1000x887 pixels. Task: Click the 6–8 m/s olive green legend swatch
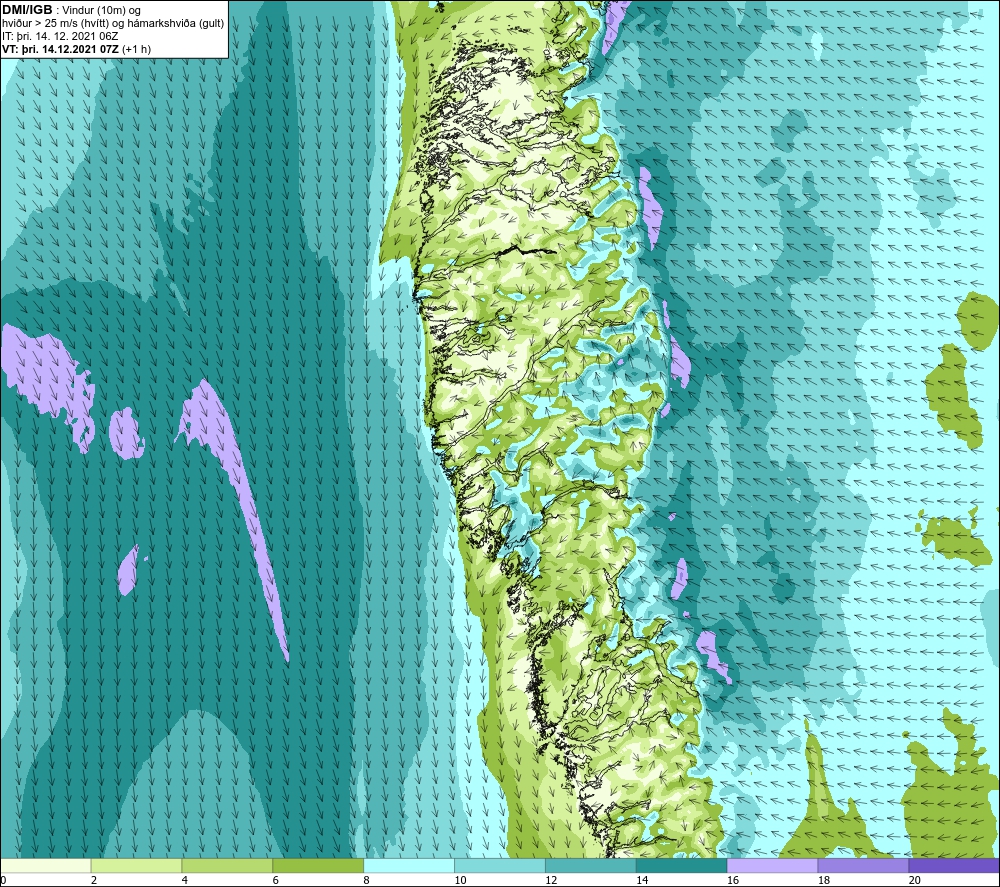tap(318, 866)
